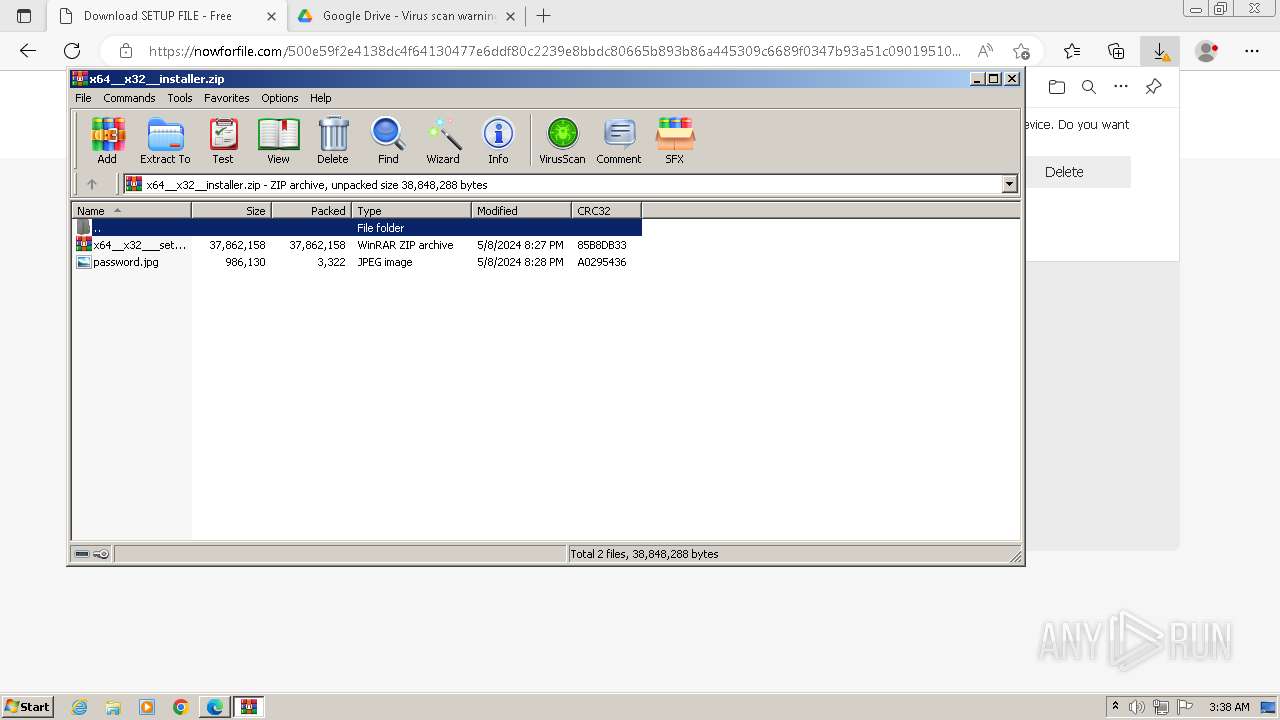Show hidden system tray icons arrow
1280x720 pixels.
click(1115, 707)
